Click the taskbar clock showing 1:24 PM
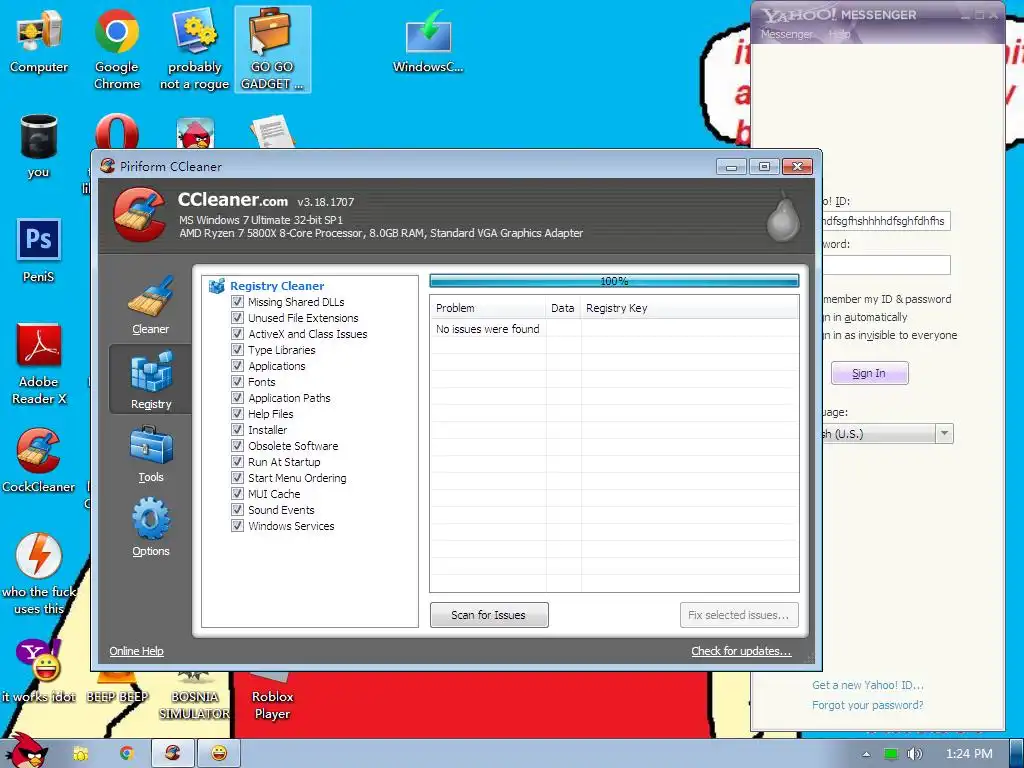The height and width of the screenshot is (768, 1024). [969, 754]
